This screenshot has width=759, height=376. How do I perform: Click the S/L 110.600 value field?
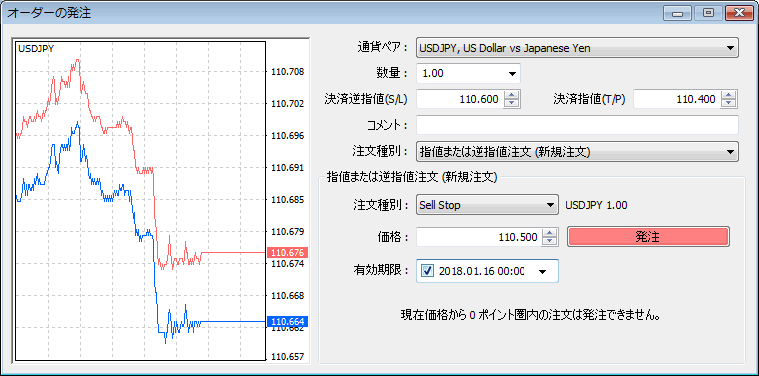tap(460, 100)
